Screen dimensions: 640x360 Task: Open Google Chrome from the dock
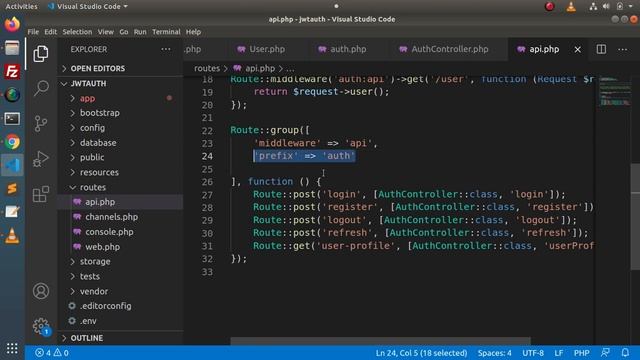click(x=12, y=142)
